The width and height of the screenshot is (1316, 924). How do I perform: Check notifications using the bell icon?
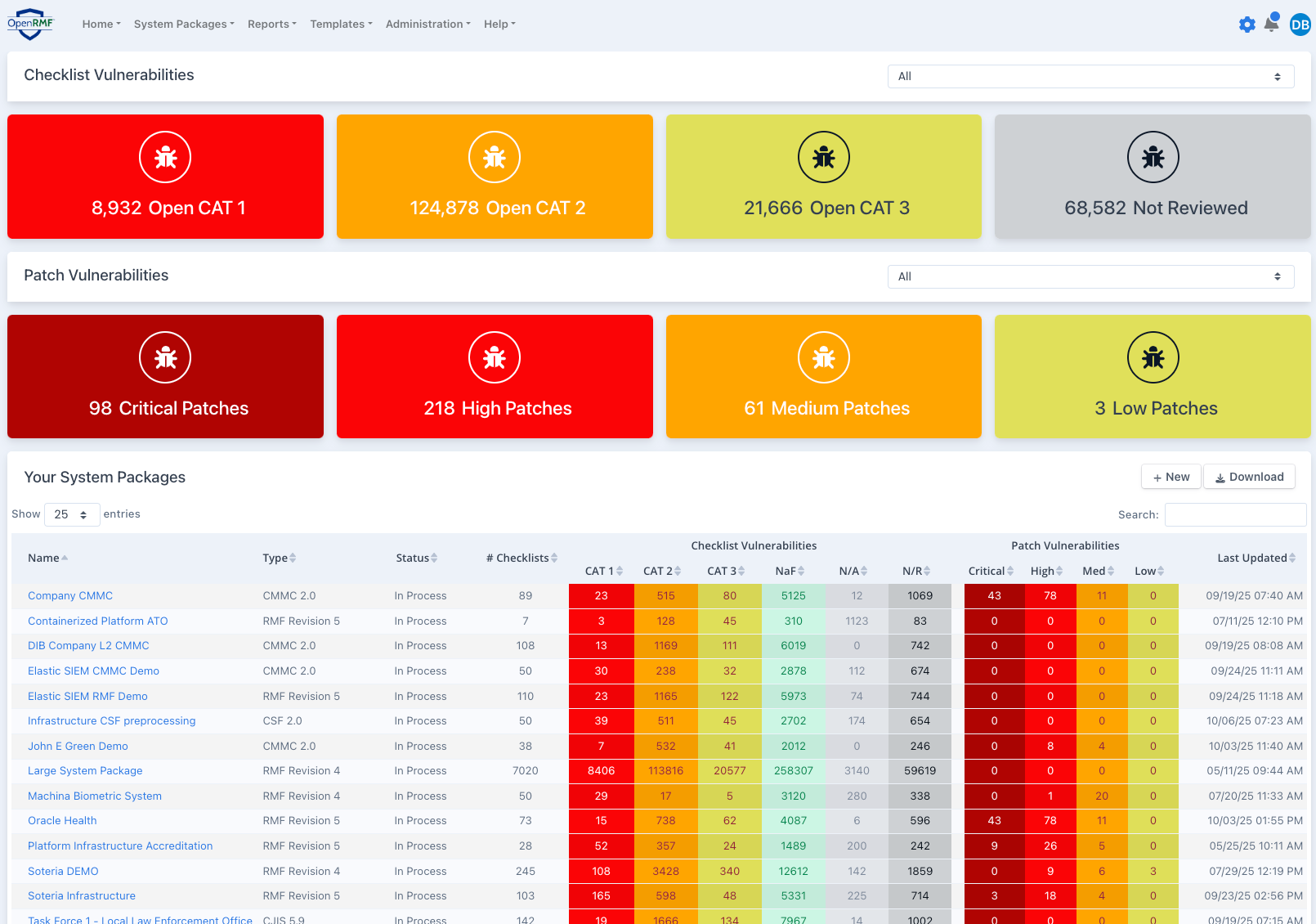(x=1272, y=24)
